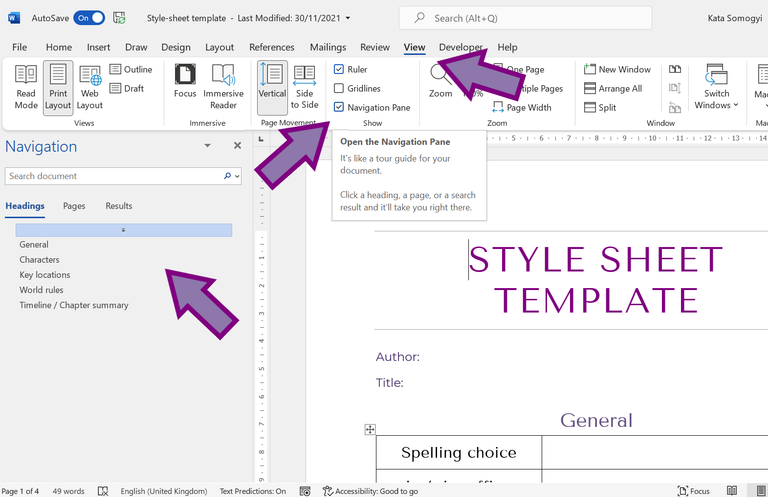Open the References tab
The image size is (768, 497).
[x=272, y=47]
